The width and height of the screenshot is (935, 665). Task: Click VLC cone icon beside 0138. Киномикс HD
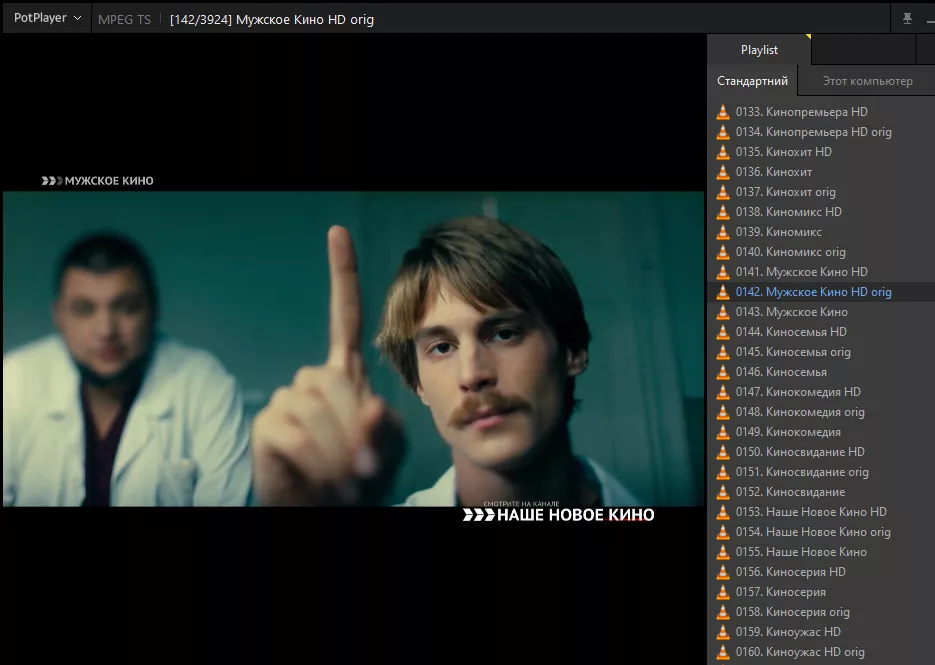723,212
